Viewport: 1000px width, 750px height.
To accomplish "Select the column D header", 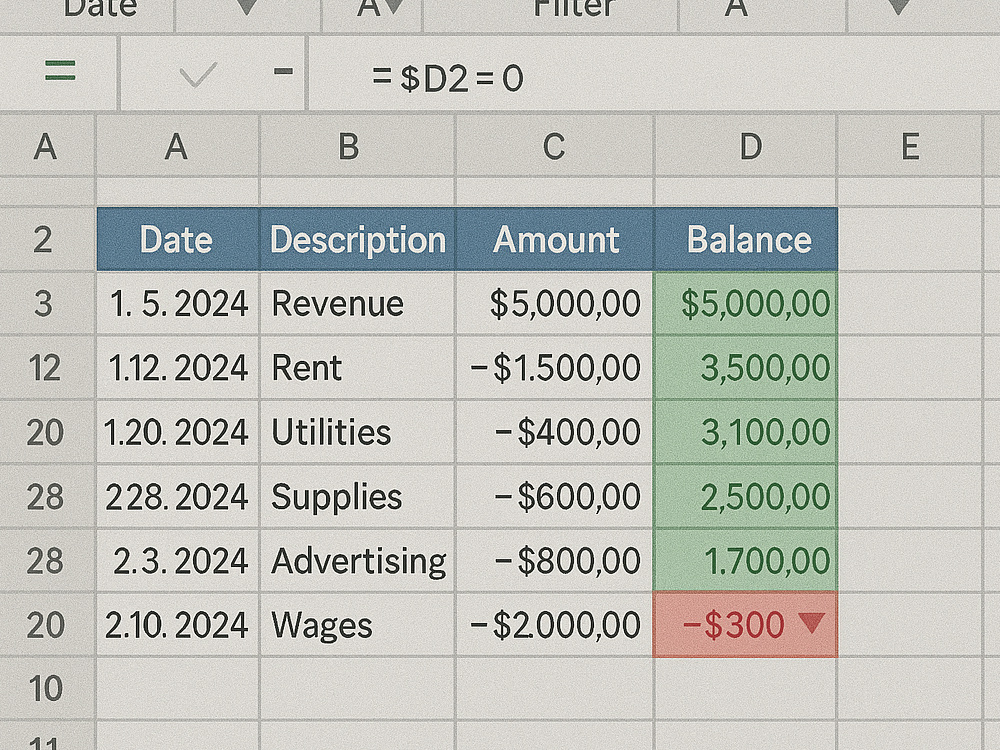I will (x=746, y=146).
